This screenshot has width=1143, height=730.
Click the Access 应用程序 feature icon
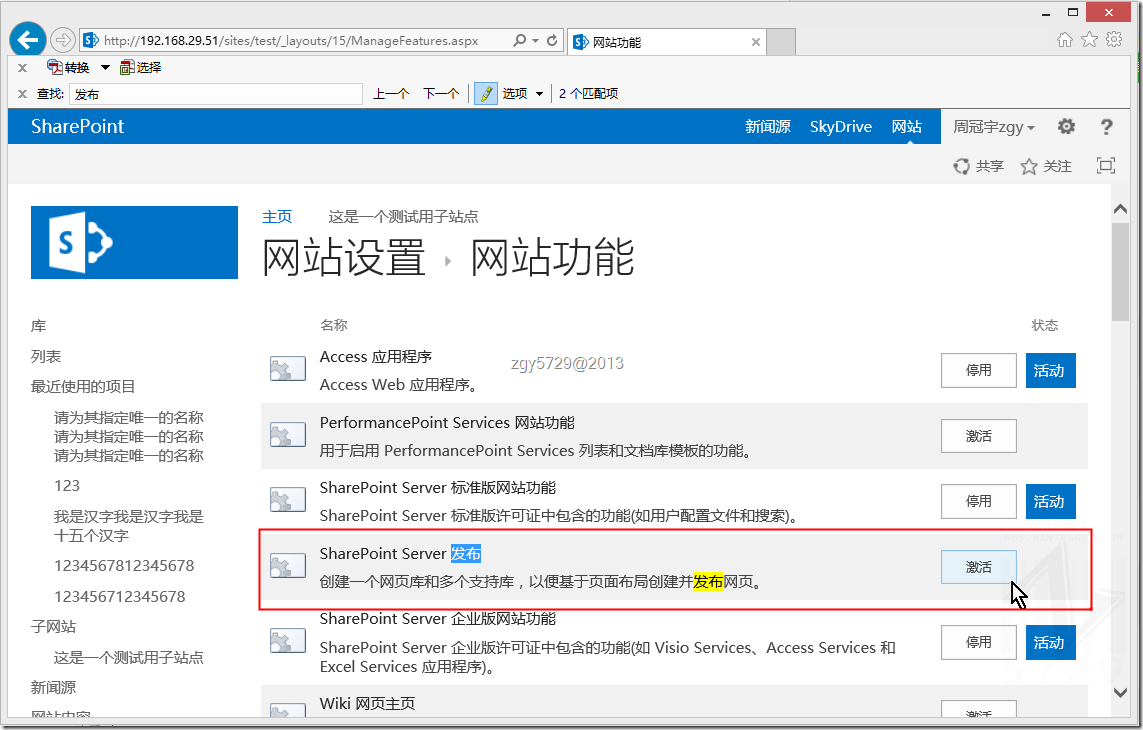(287, 369)
